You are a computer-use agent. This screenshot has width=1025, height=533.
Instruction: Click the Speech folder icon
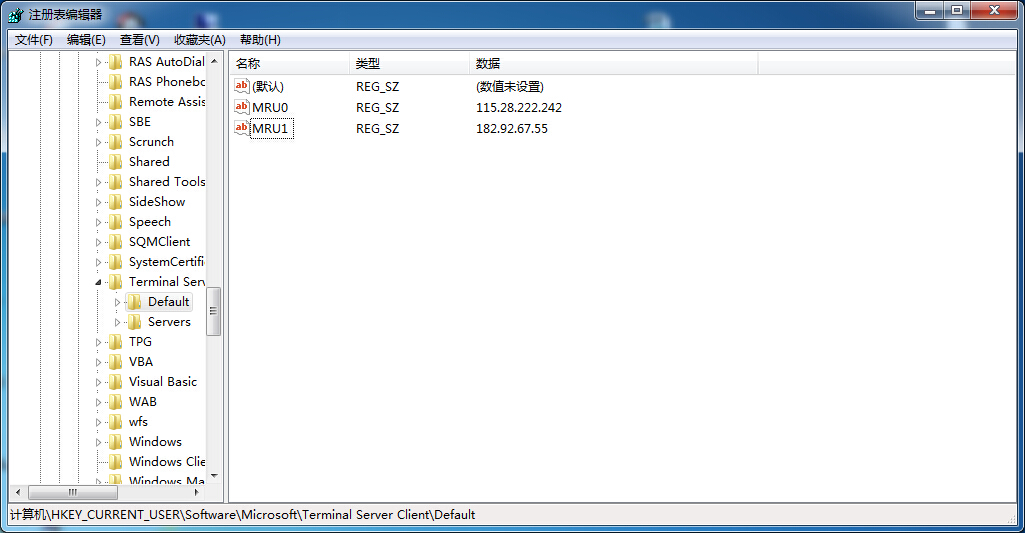coord(116,222)
